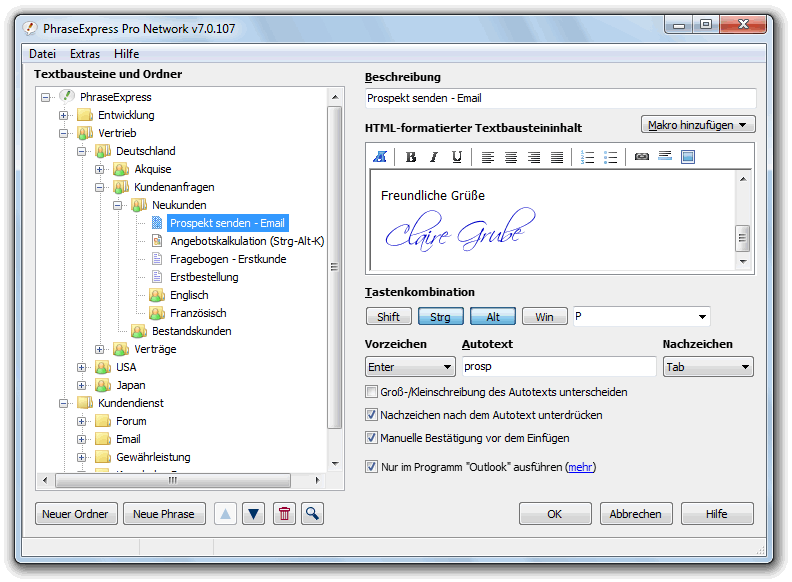
Task: Toggle bold formatting
Action: [411, 157]
